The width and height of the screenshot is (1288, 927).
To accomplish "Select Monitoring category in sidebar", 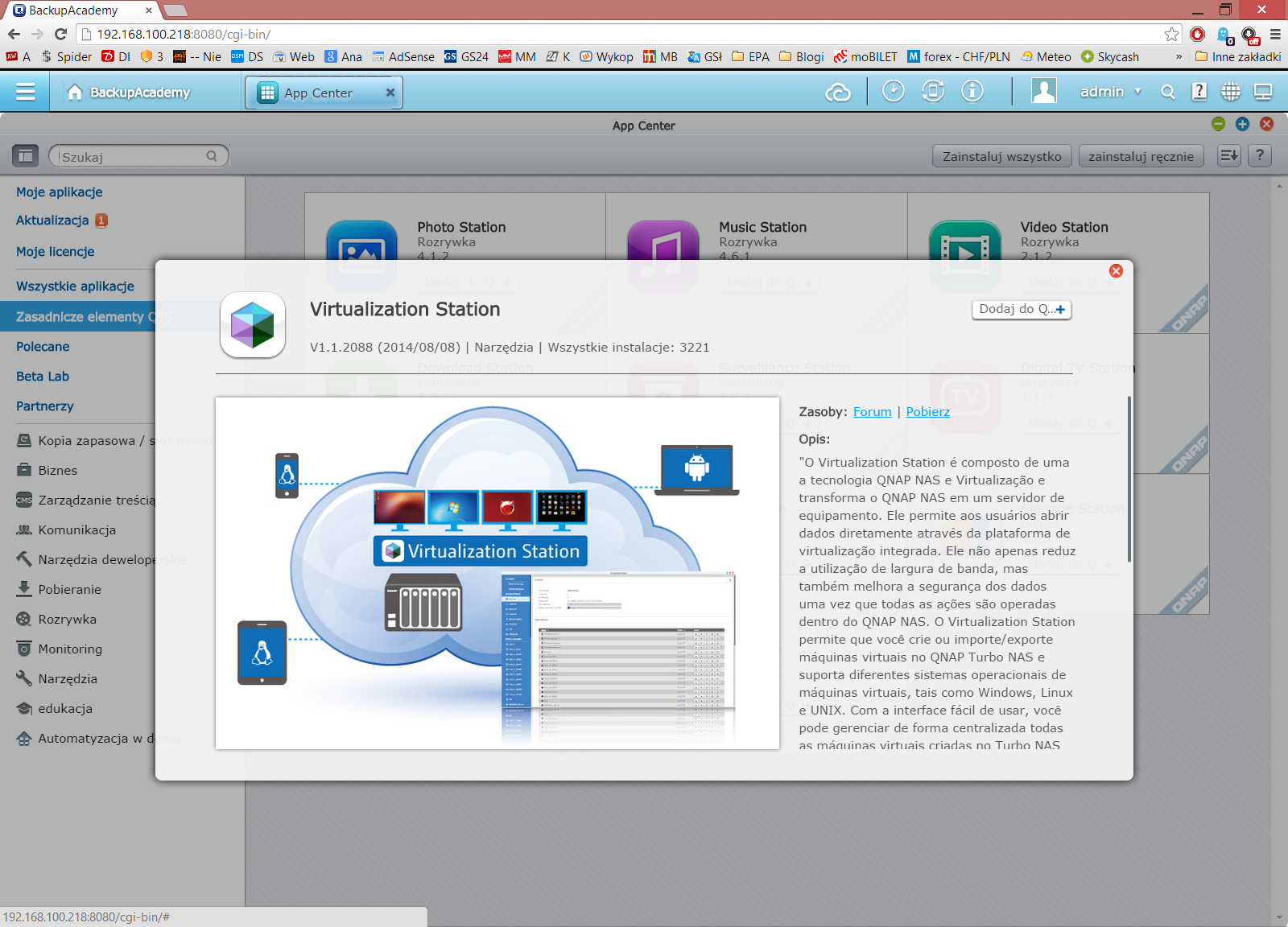I will (x=60, y=649).
